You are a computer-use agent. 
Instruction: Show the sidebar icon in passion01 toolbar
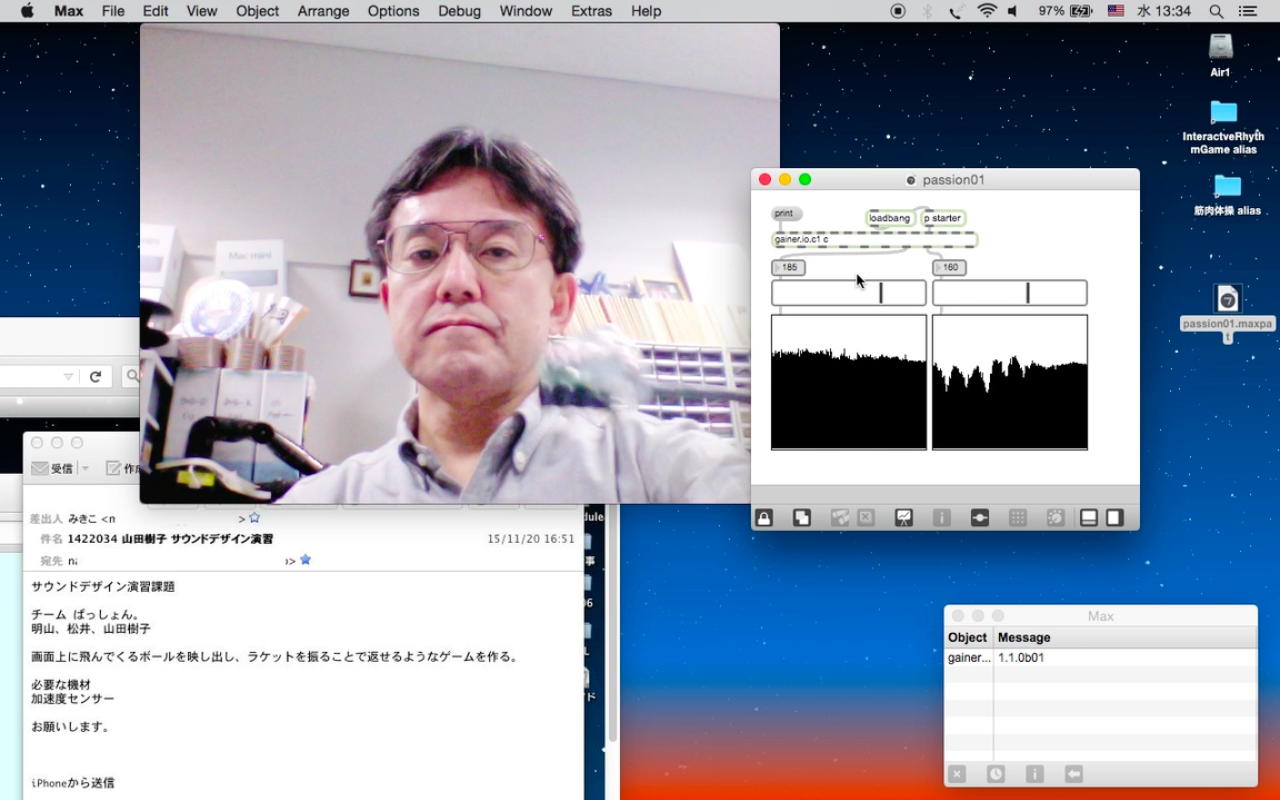coord(1114,518)
